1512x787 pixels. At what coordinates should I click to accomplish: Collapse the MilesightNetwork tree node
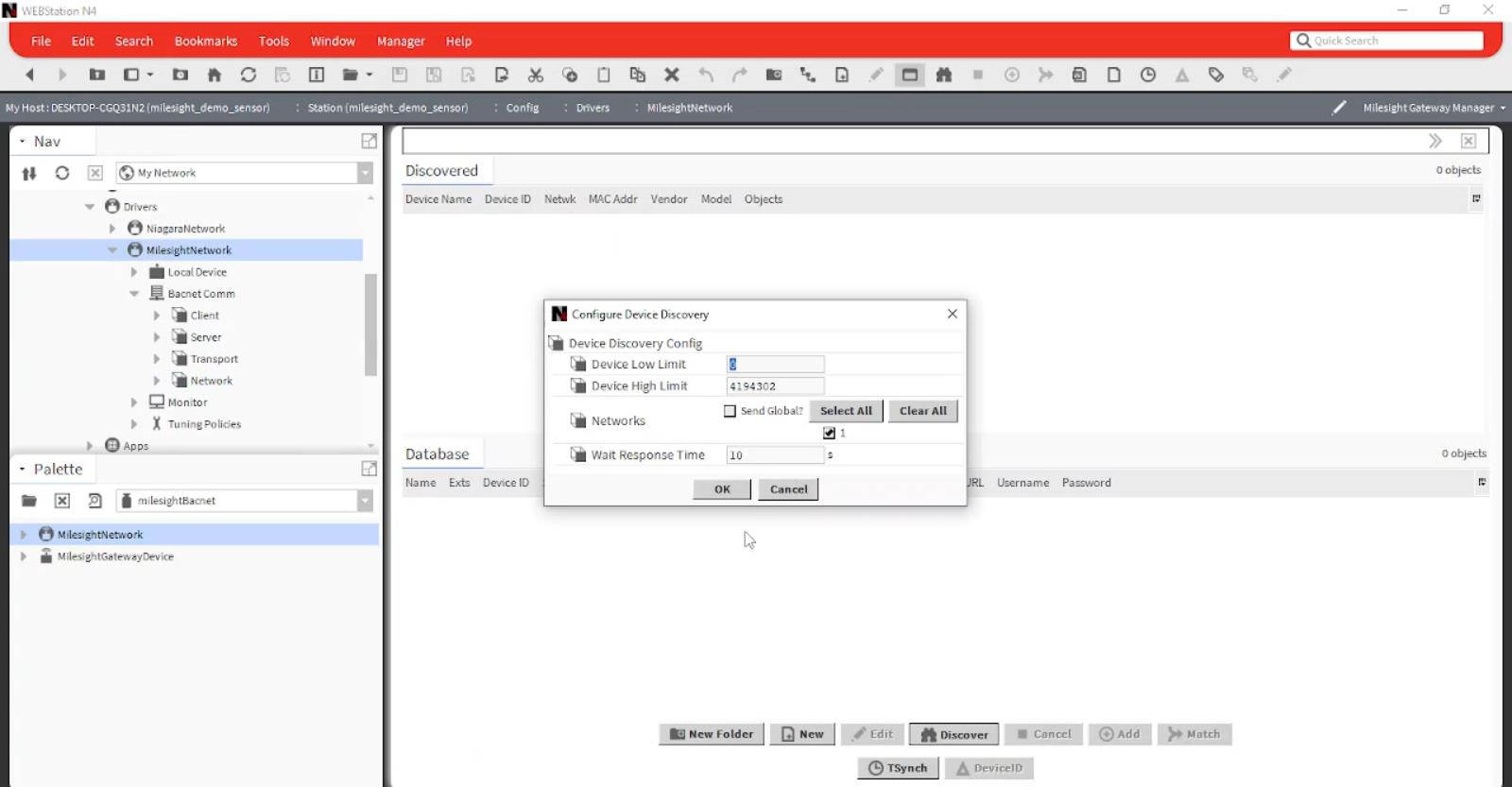[112, 250]
